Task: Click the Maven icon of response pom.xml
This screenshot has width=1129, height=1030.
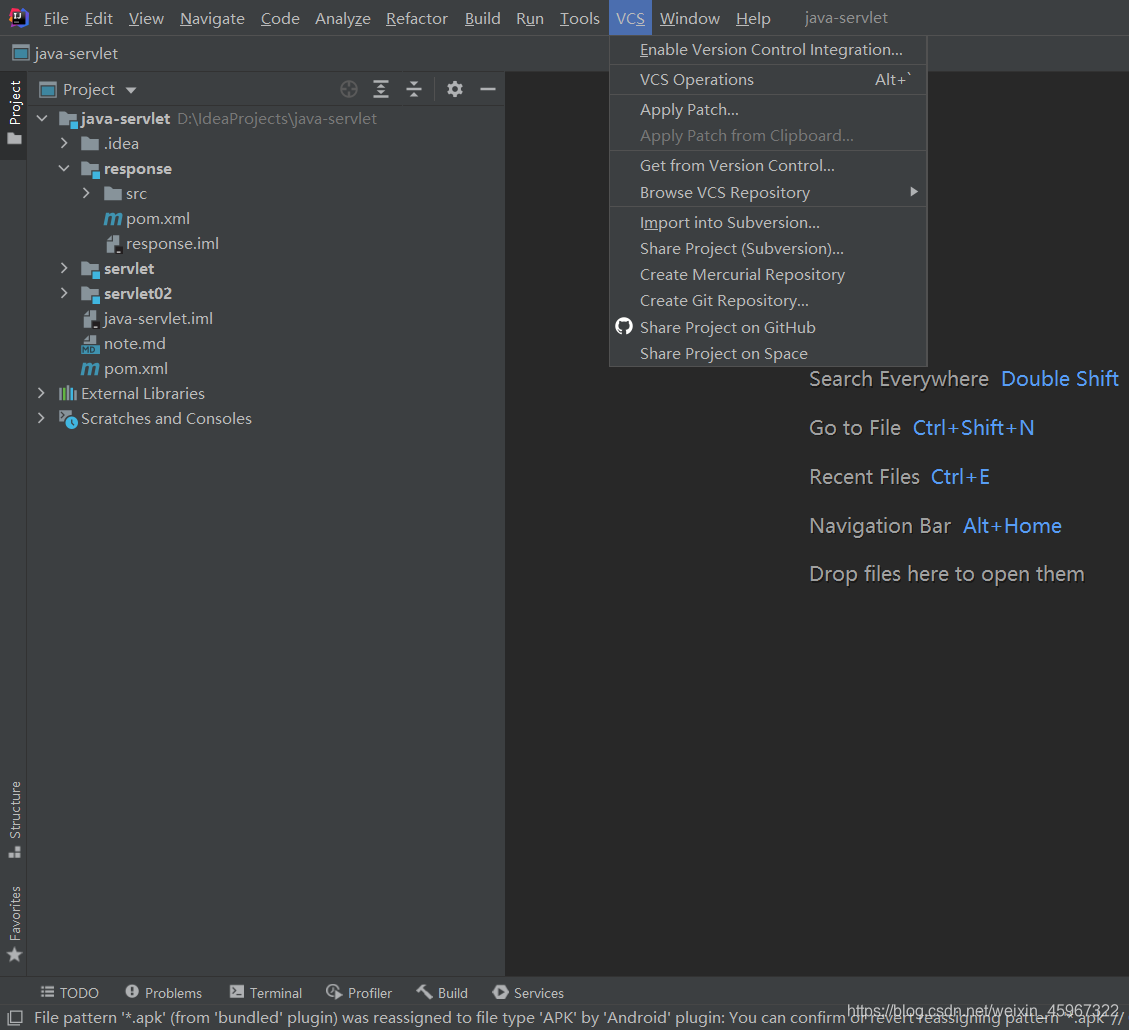Action: 113,219
